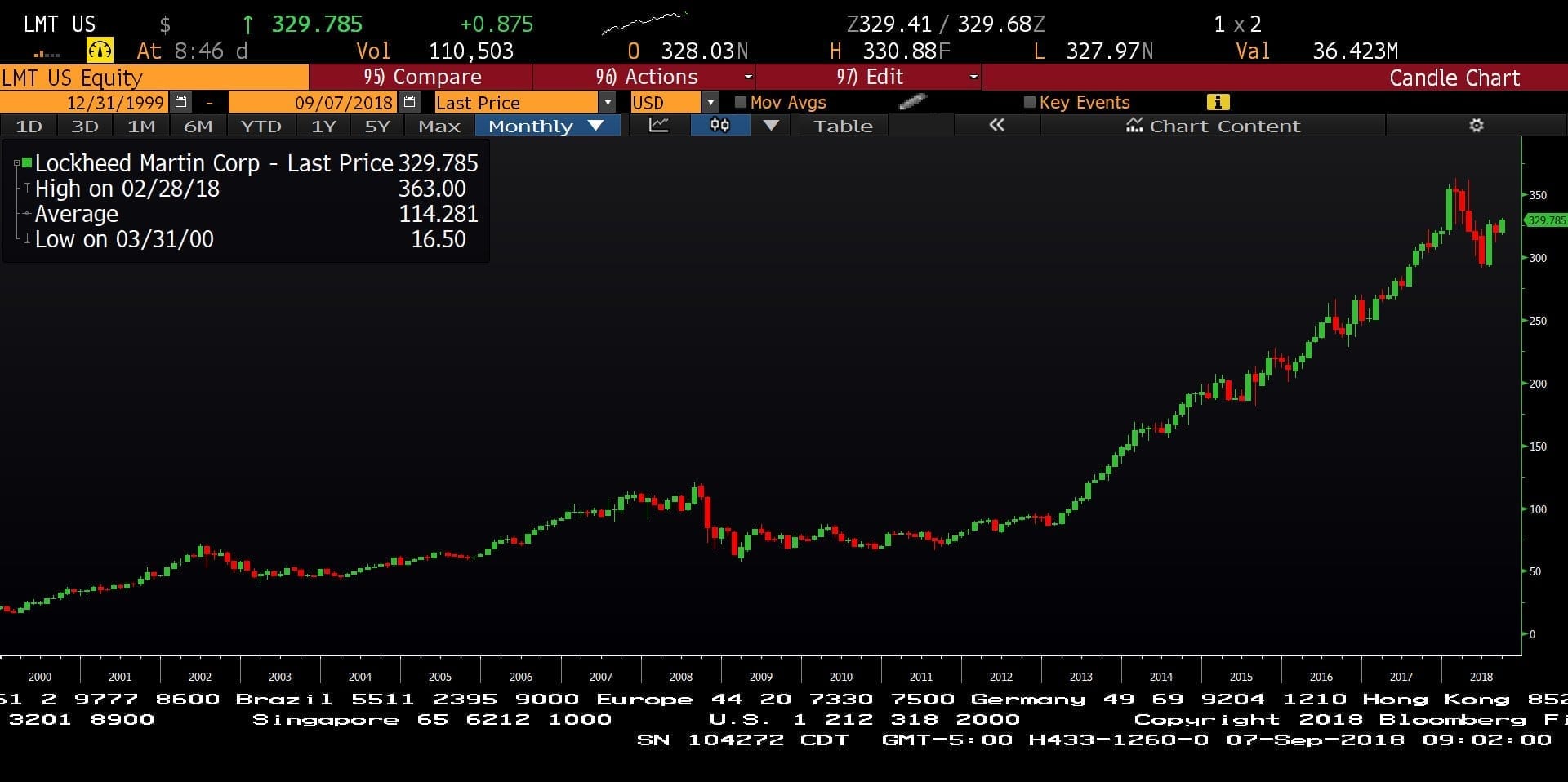The width and height of the screenshot is (1568, 782).
Task: Open the 95) Compare menu
Action: click(x=421, y=78)
